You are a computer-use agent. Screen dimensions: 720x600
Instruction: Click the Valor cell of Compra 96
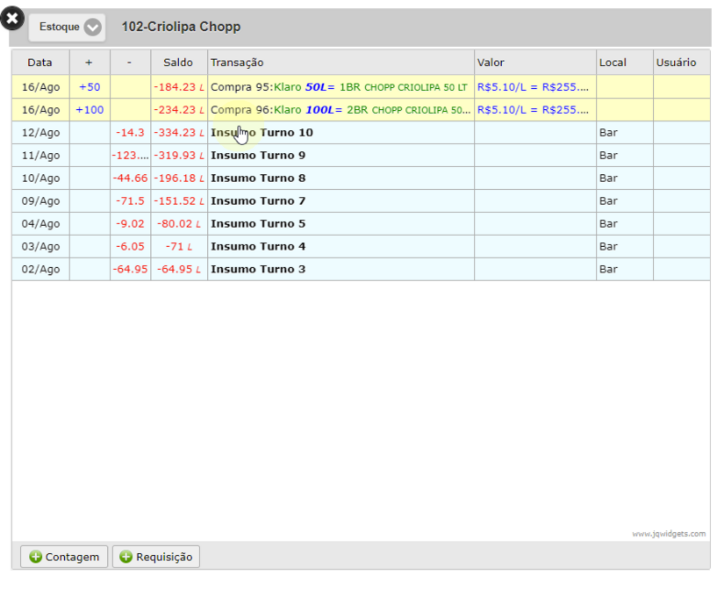535,110
